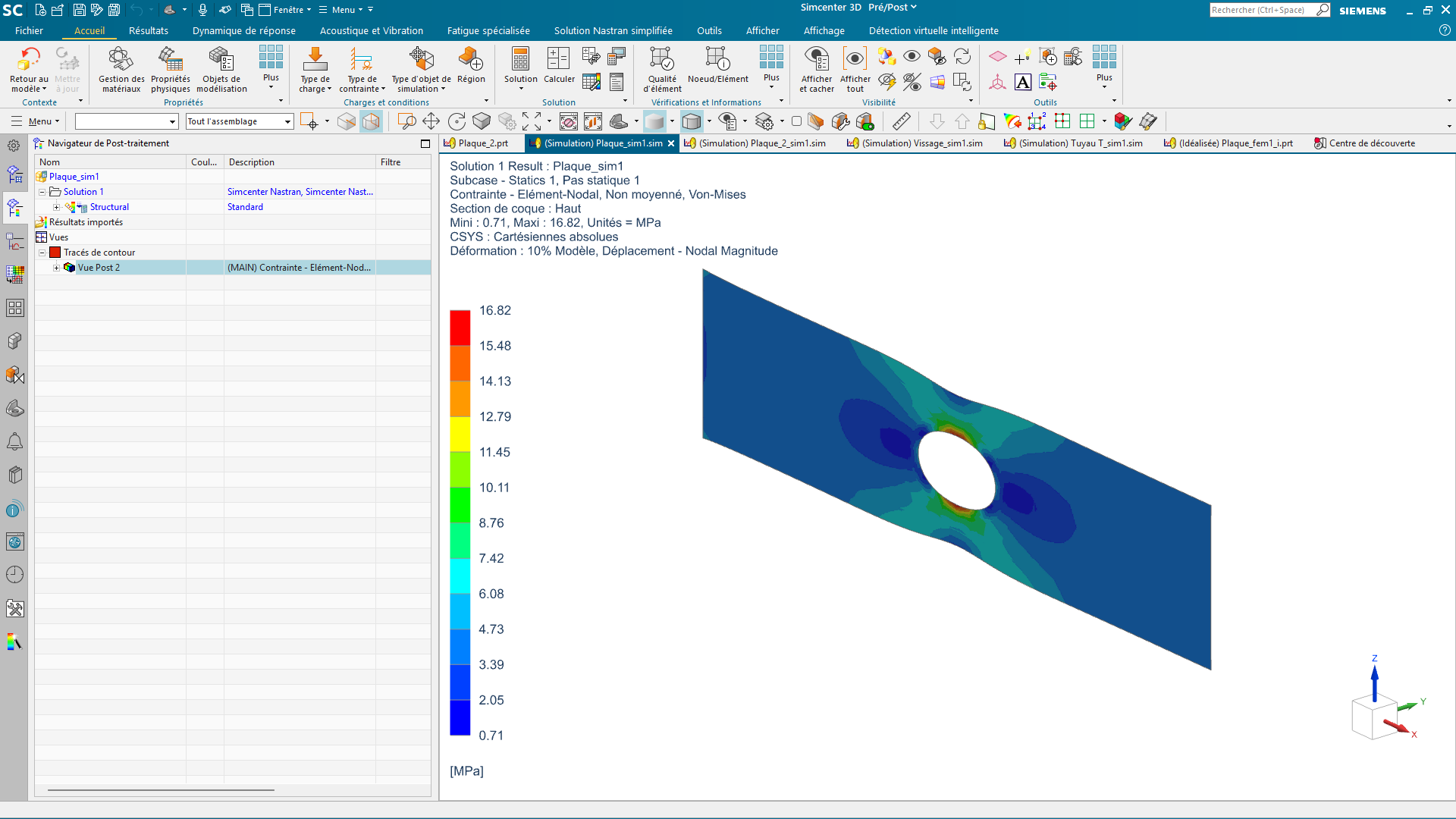Viewport: 1456px width, 819px height.
Task: Click the Fenêtre menu in title bar
Action: click(285, 10)
